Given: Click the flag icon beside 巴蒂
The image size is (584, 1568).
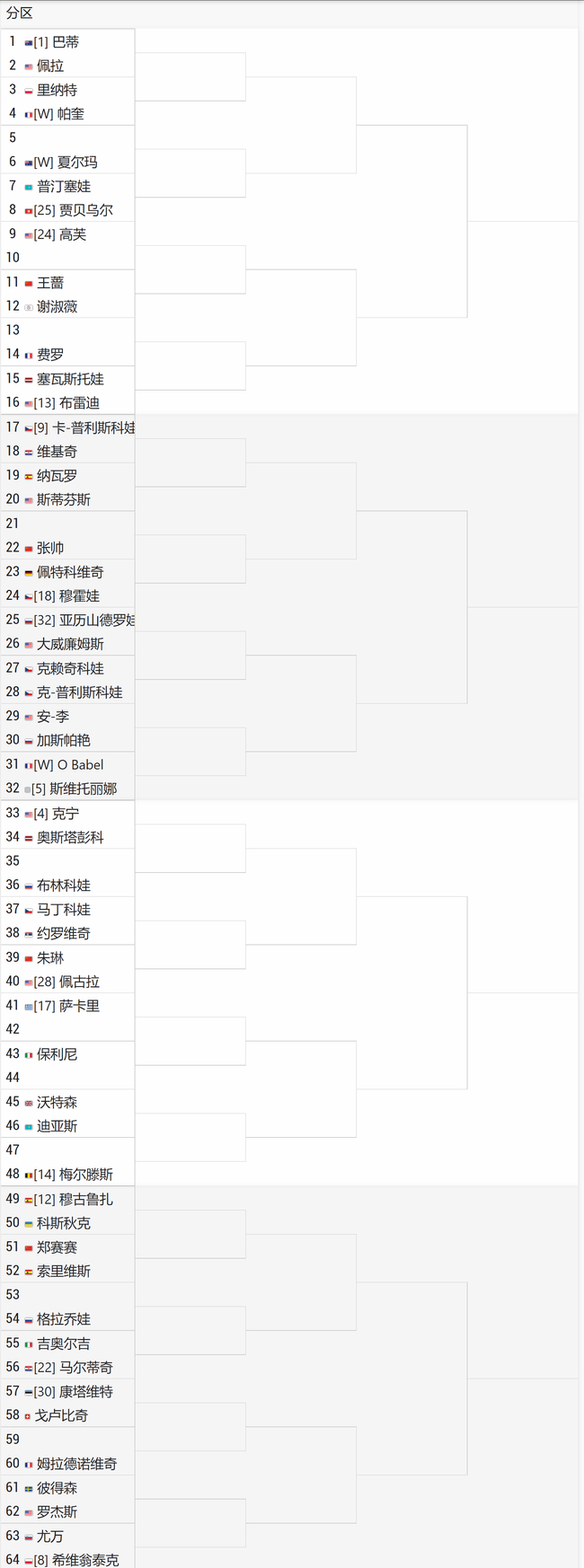Looking at the screenshot, I should click(29, 42).
